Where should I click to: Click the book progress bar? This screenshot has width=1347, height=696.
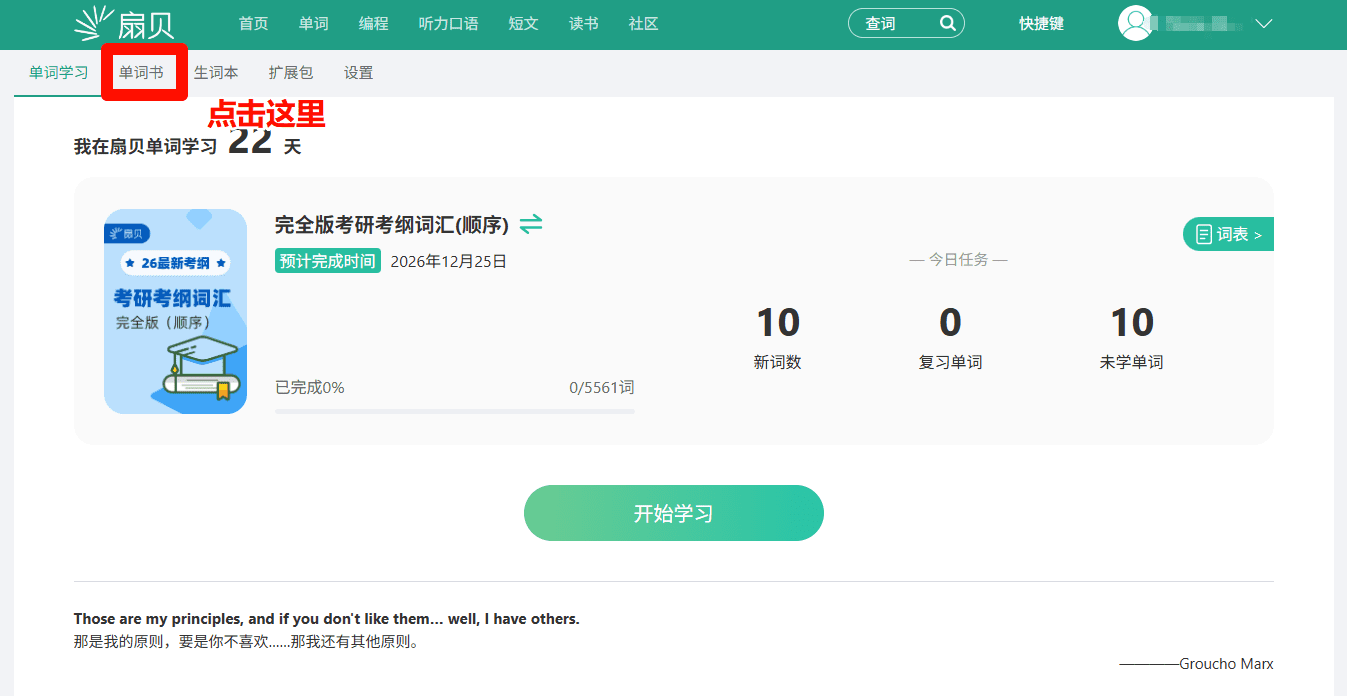455,411
